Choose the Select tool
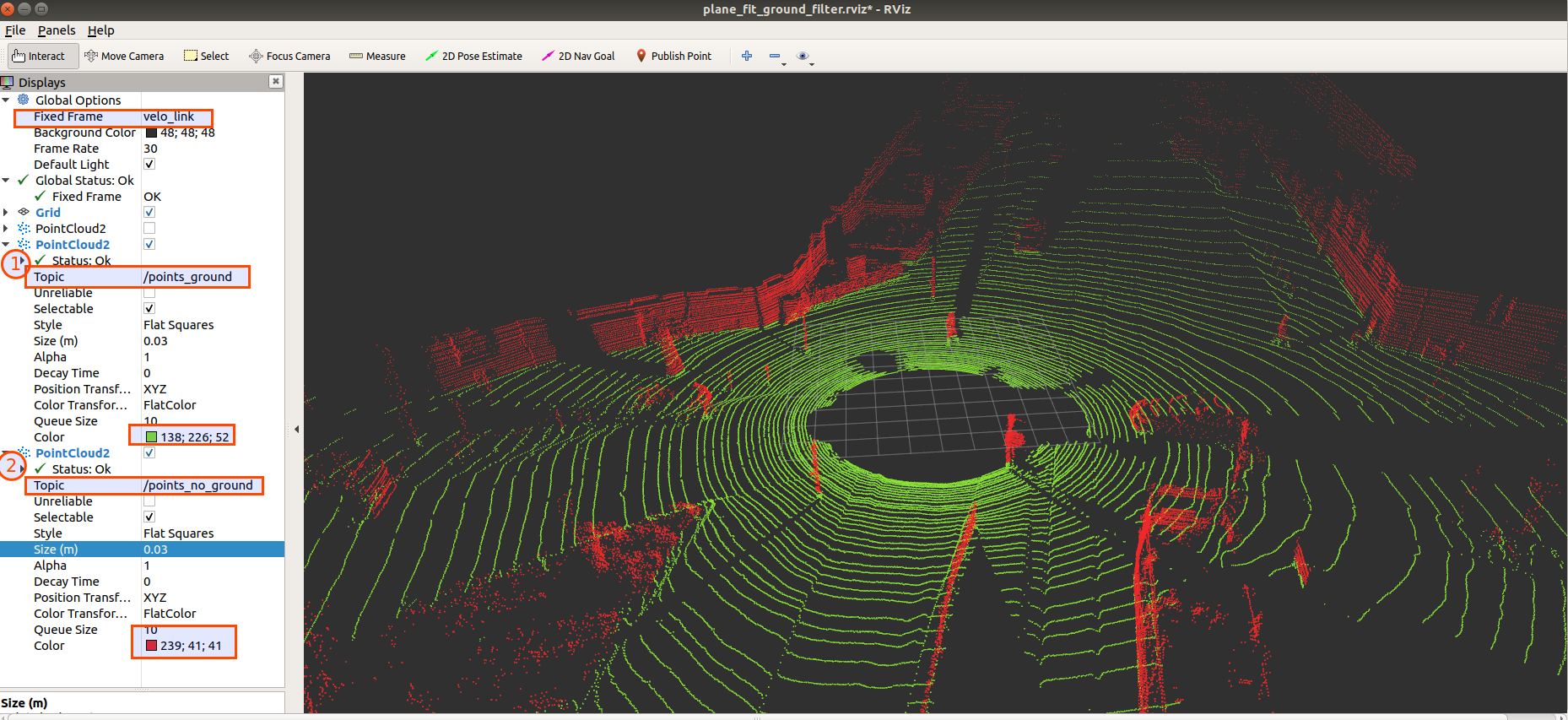Viewport: 1568px width, 720px height. coord(207,57)
